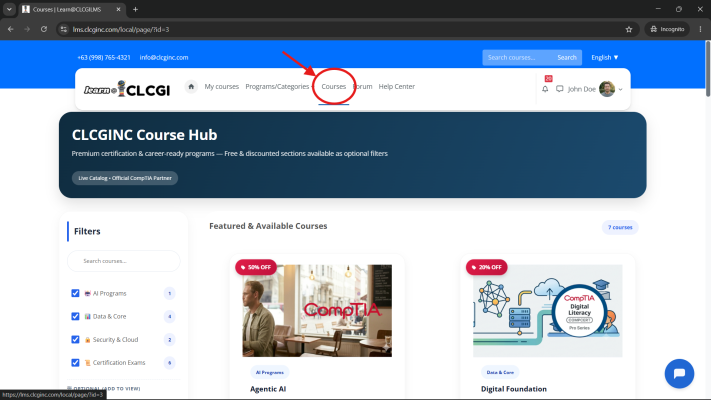
Task: Click the John Doe username text
Action: (x=582, y=89)
